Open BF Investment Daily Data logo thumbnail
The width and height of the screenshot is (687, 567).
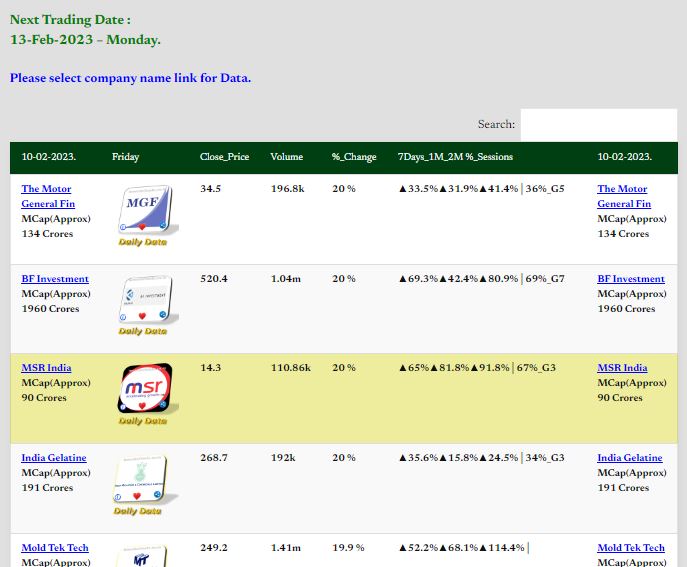tap(146, 305)
